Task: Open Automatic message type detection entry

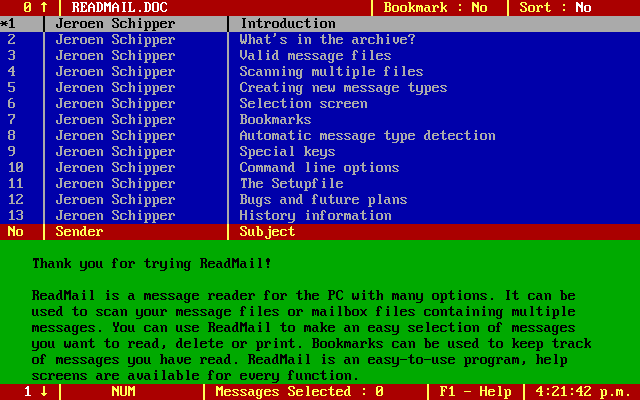Action: [367, 136]
